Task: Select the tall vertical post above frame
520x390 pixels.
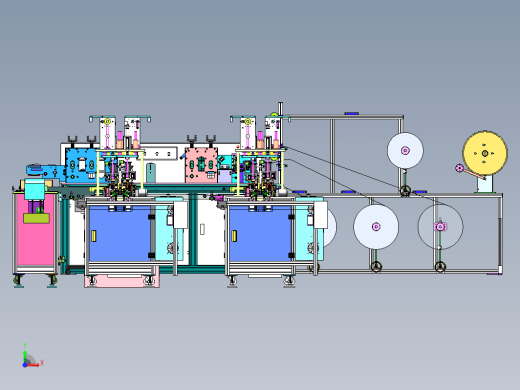Action: point(280,125)
